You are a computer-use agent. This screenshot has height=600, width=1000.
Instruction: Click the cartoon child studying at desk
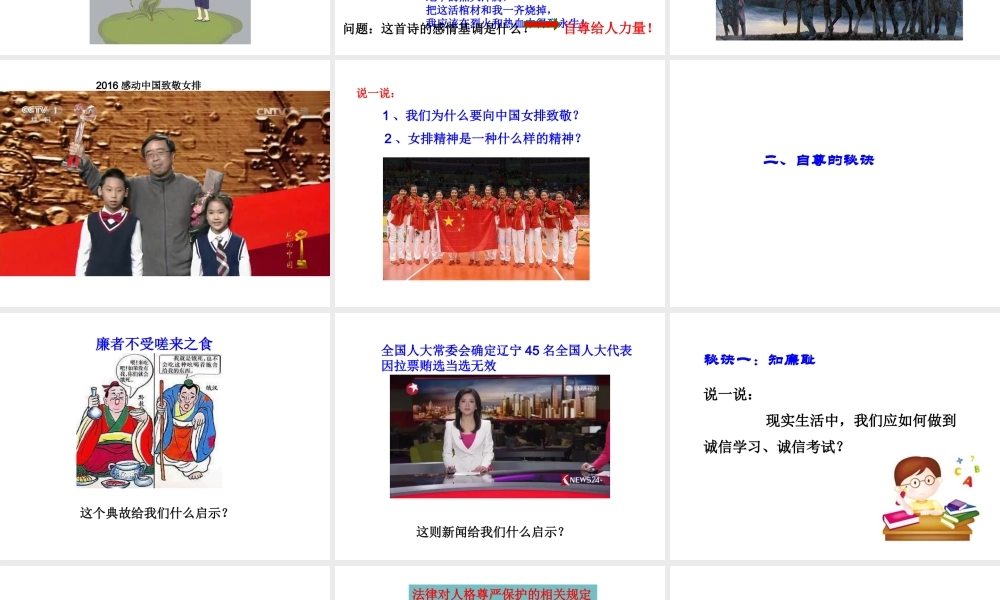pos(931,498)
